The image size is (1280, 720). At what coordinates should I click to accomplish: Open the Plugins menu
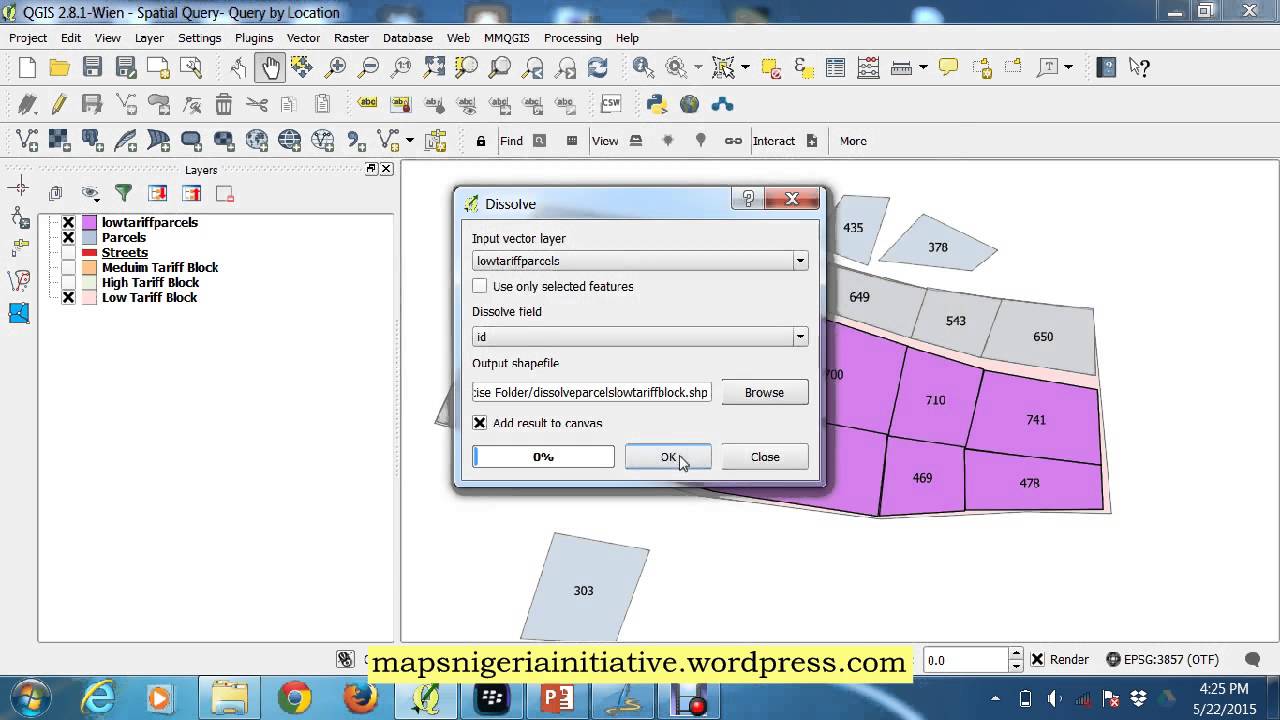click(254, 38)
